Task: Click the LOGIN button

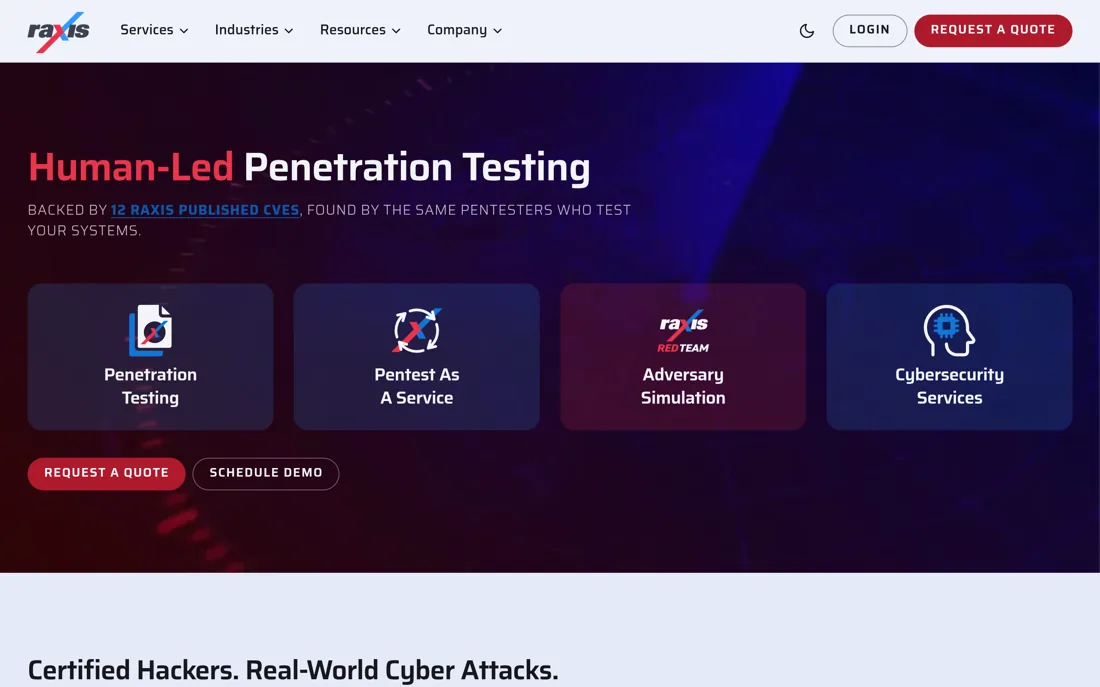Action: 869,30
